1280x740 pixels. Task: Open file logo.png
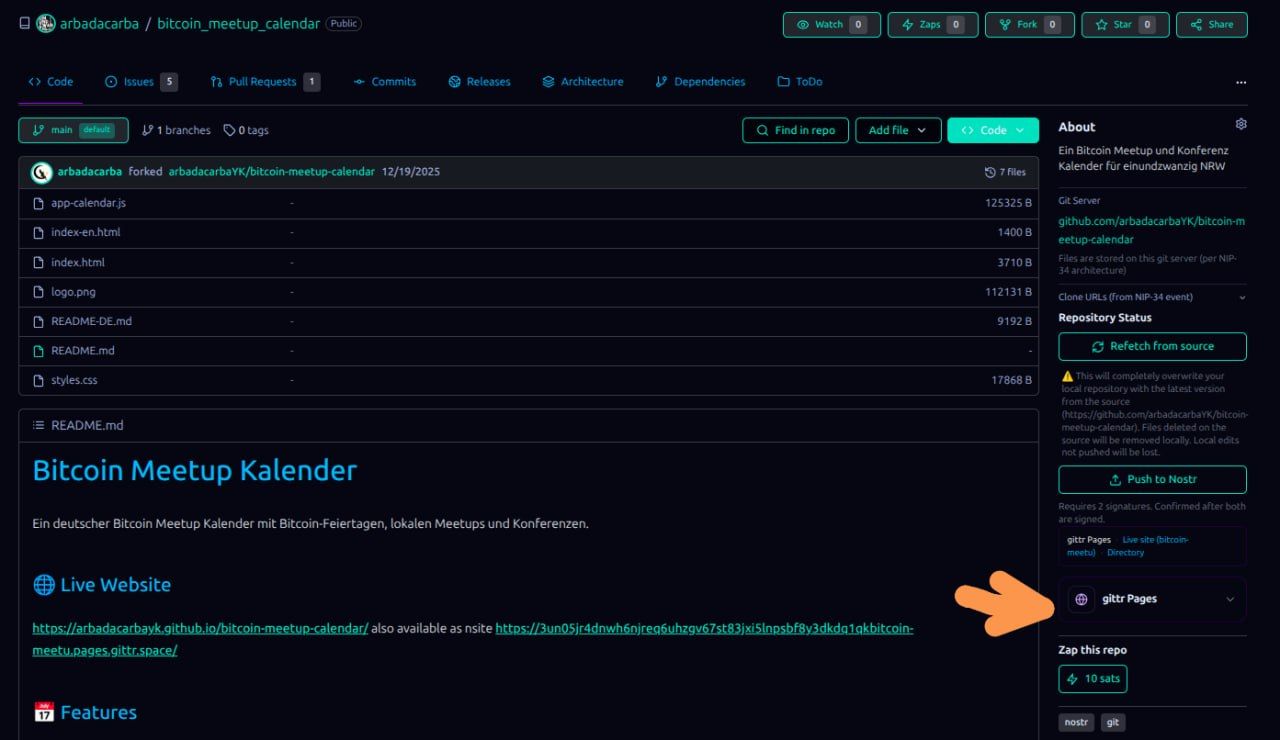point(74,292)
